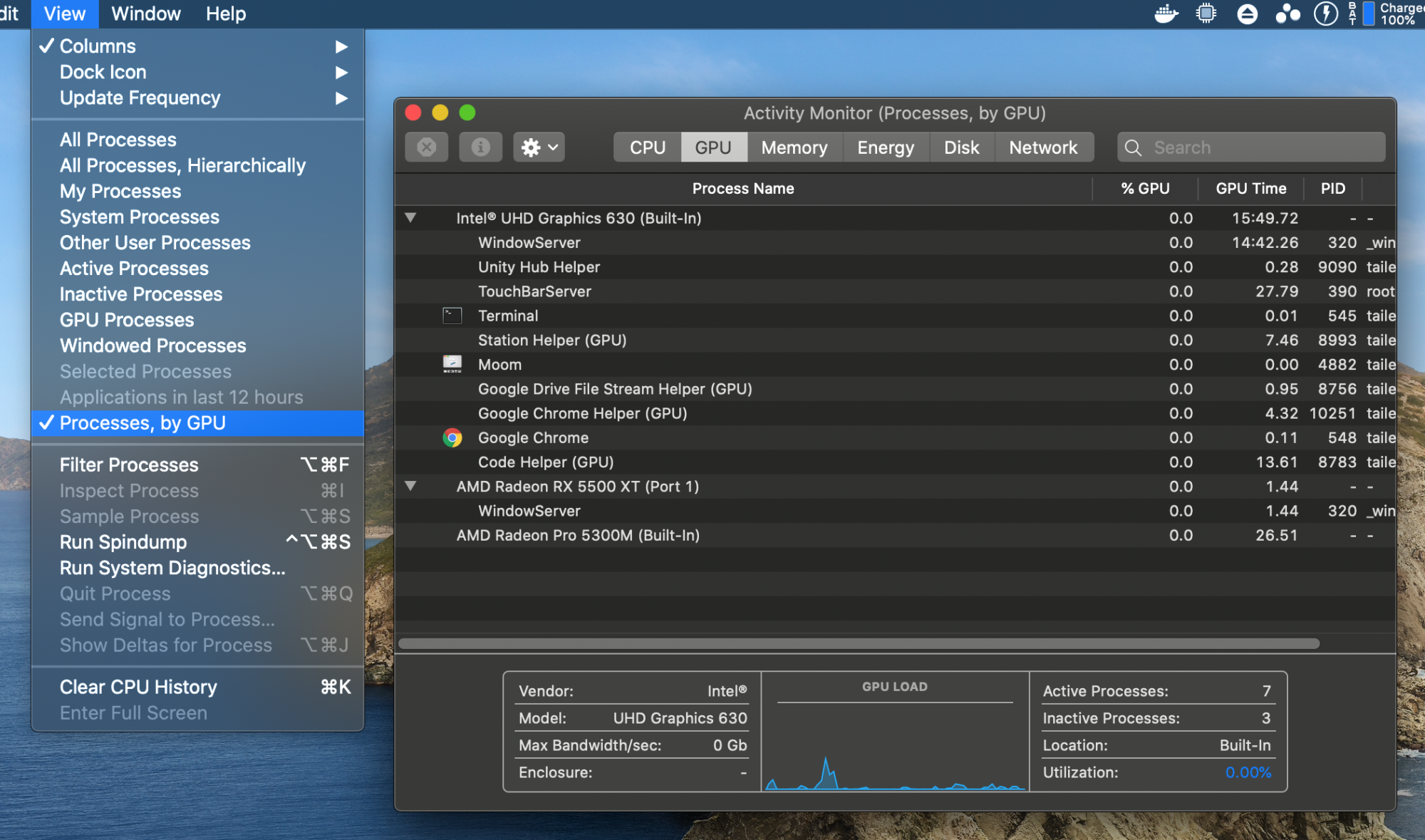Open the gear actions dropdown
Viewport: 1425px width, 840px height.
pyautogui.click(x=539, y=147)
